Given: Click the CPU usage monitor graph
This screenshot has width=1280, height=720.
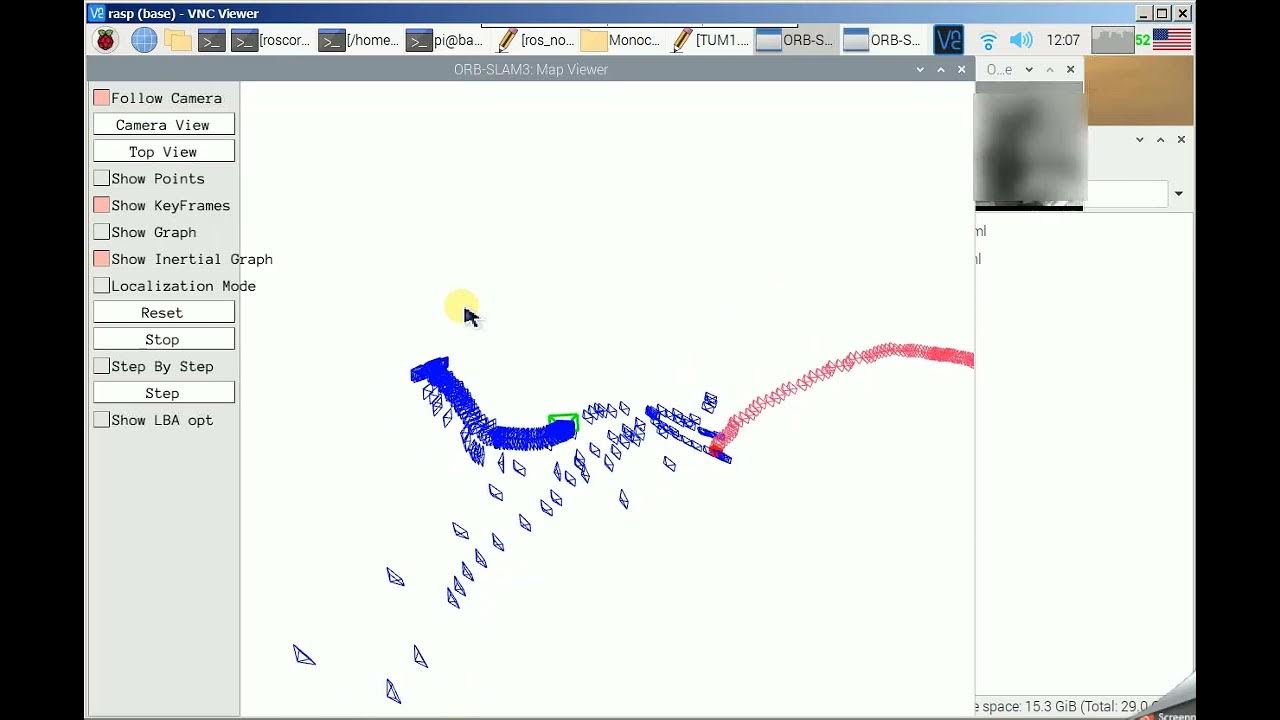Looking at the screenshot, I should [x=1112, y=40].
